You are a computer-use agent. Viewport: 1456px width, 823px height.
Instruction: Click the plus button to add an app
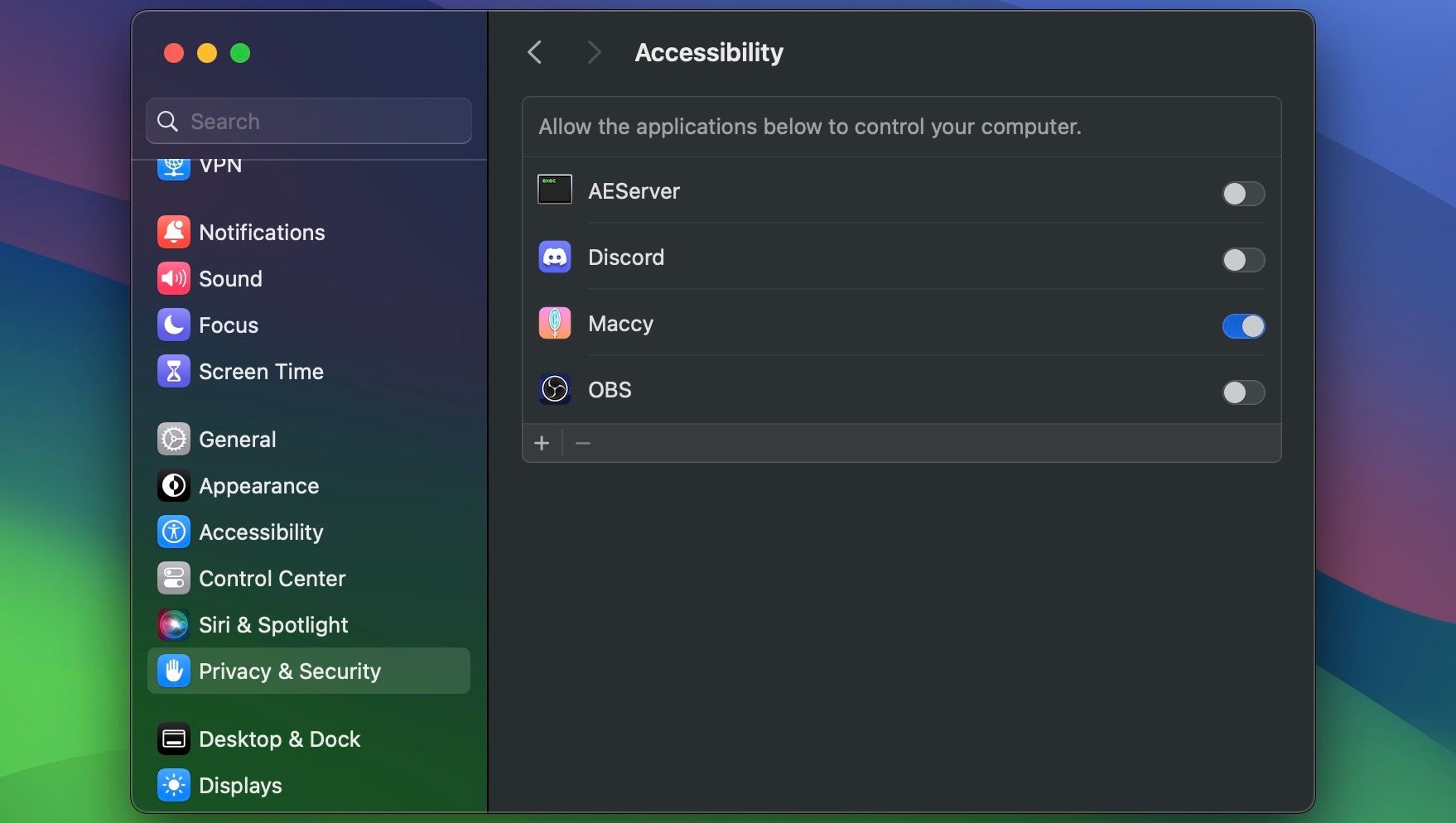542,443
